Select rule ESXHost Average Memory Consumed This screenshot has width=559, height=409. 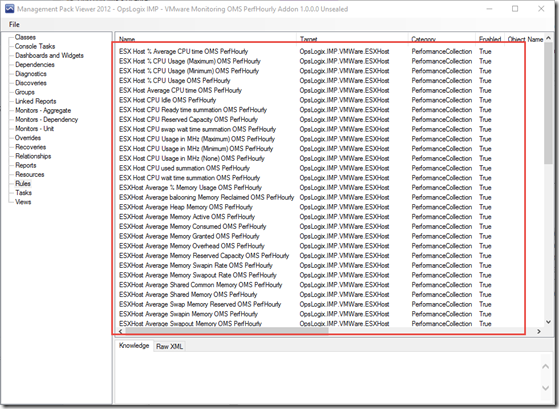coord(193,226)
